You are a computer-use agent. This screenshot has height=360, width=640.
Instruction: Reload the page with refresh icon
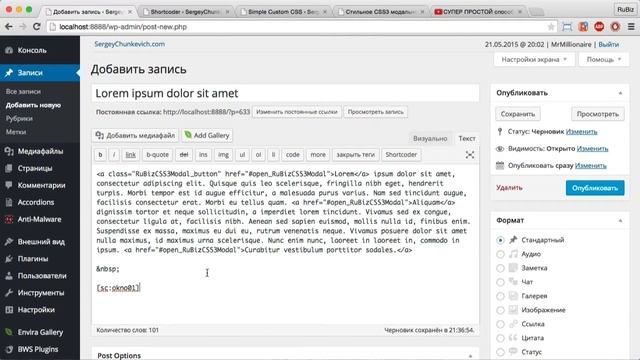click(37, 27)
